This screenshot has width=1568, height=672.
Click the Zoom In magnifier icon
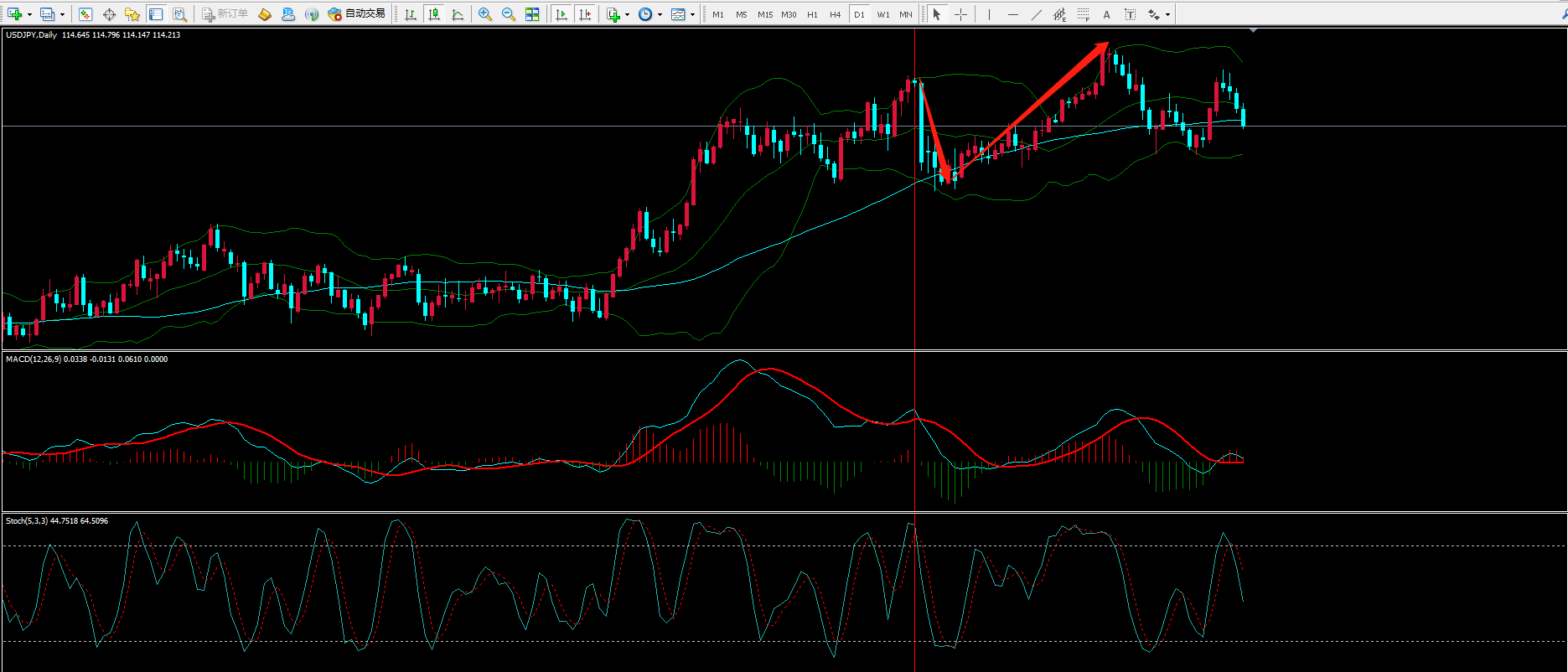484,14
